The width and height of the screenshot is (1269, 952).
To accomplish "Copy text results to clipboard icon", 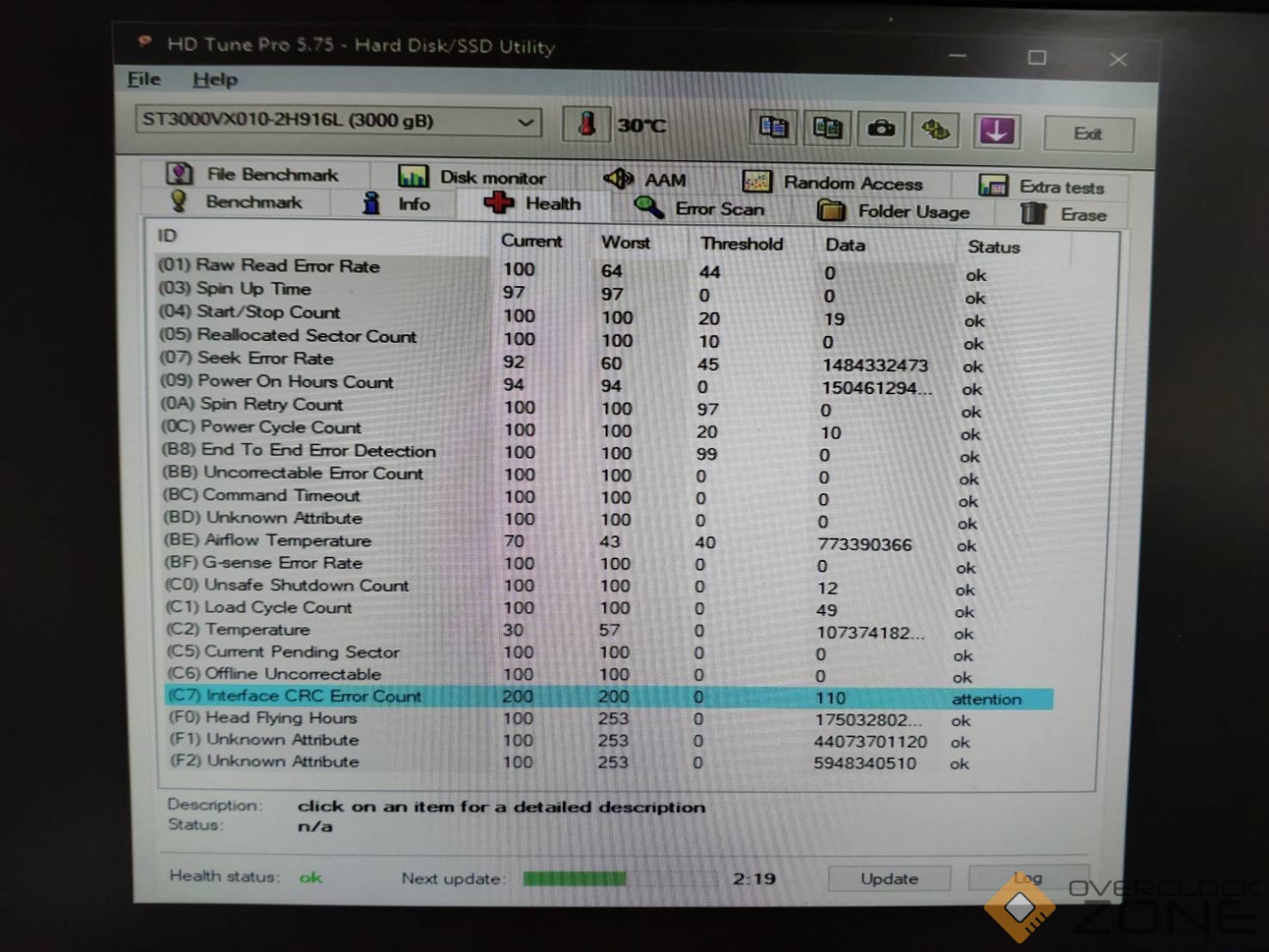I will [x=773, y=128].
